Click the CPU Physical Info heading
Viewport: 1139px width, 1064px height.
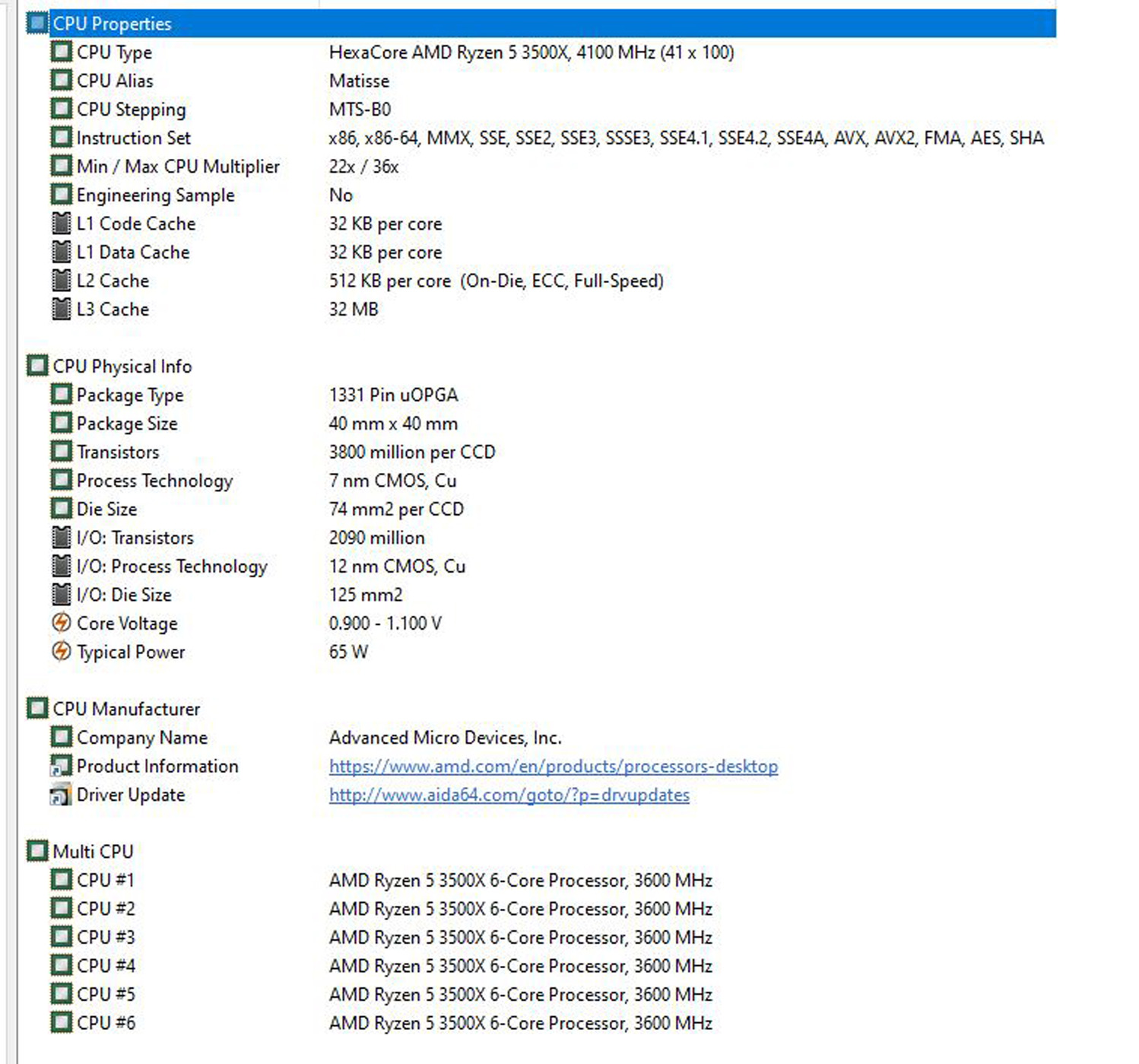pos(122,367)
